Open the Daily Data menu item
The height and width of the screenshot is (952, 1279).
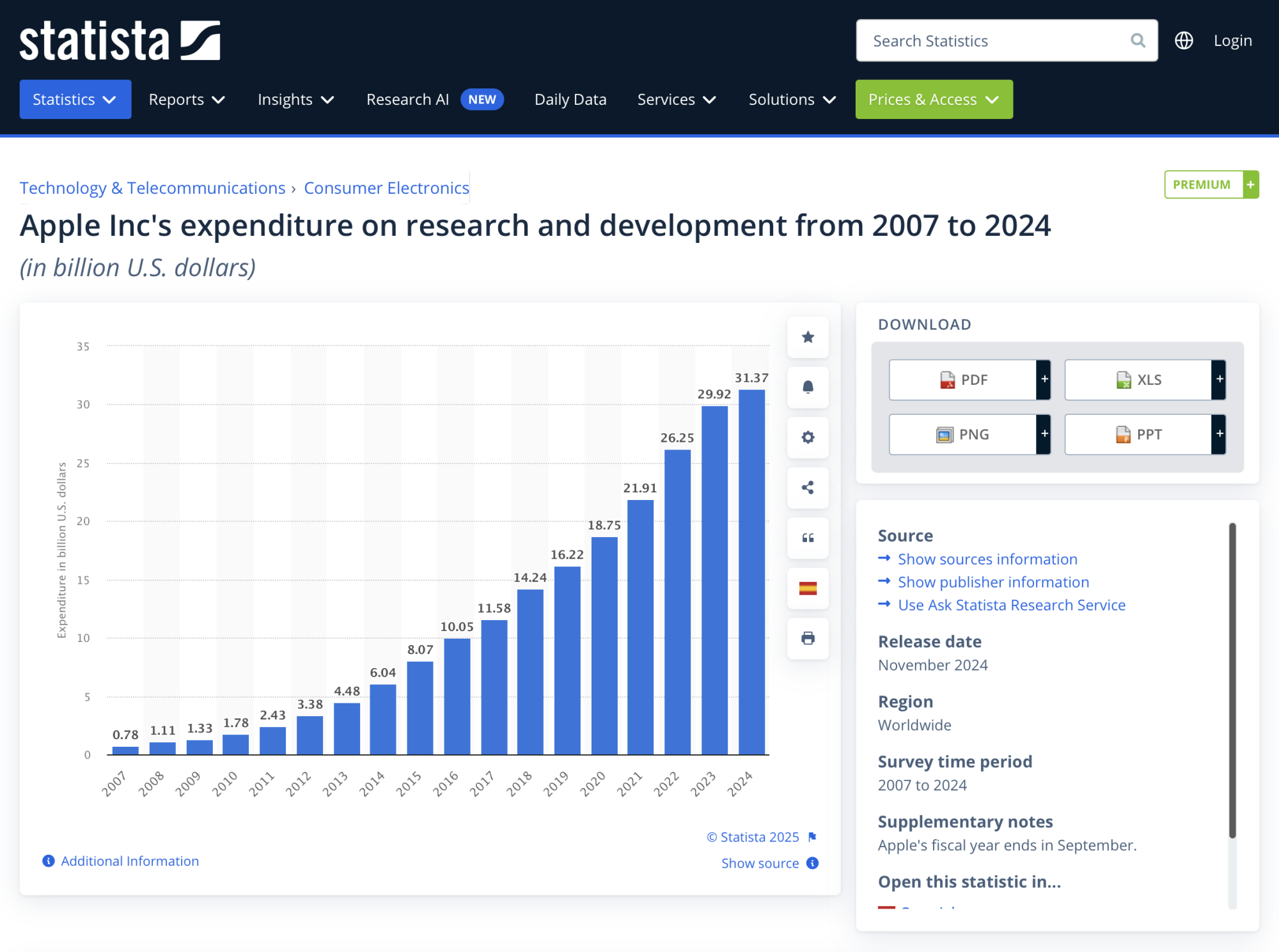pos(570,99)
